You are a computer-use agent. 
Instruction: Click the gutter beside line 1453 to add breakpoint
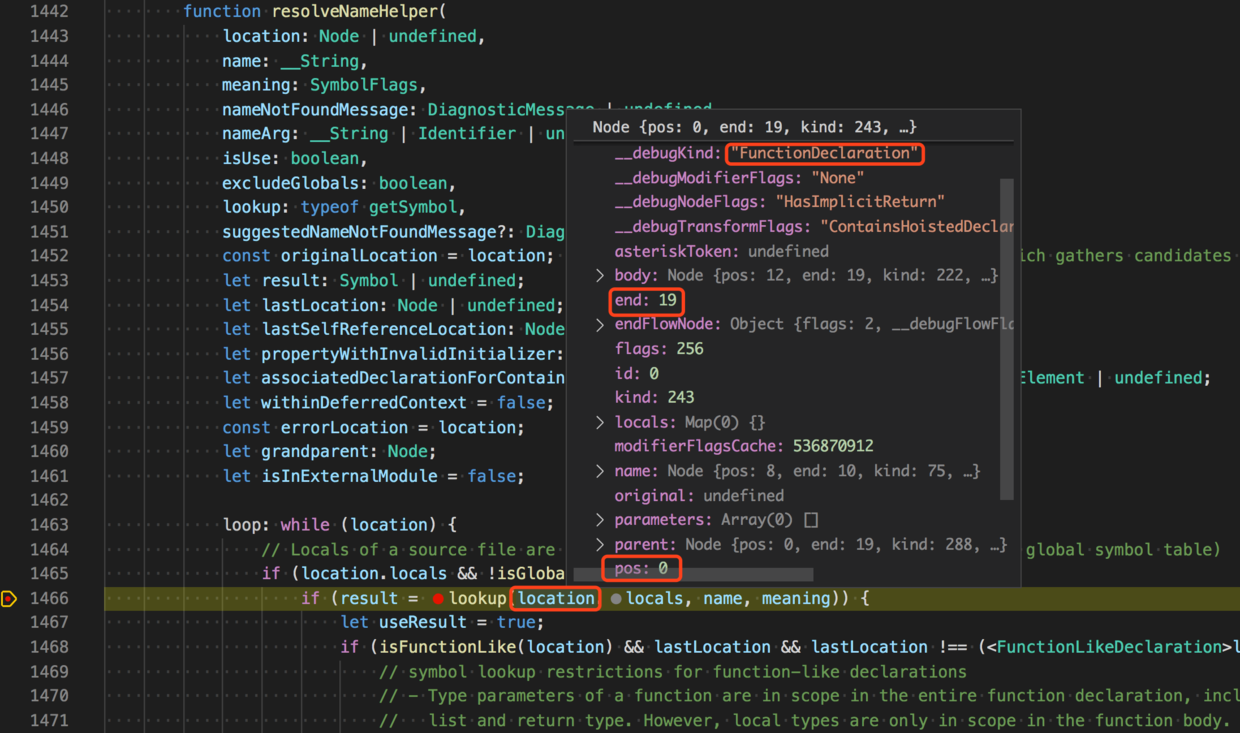(10, 280)
